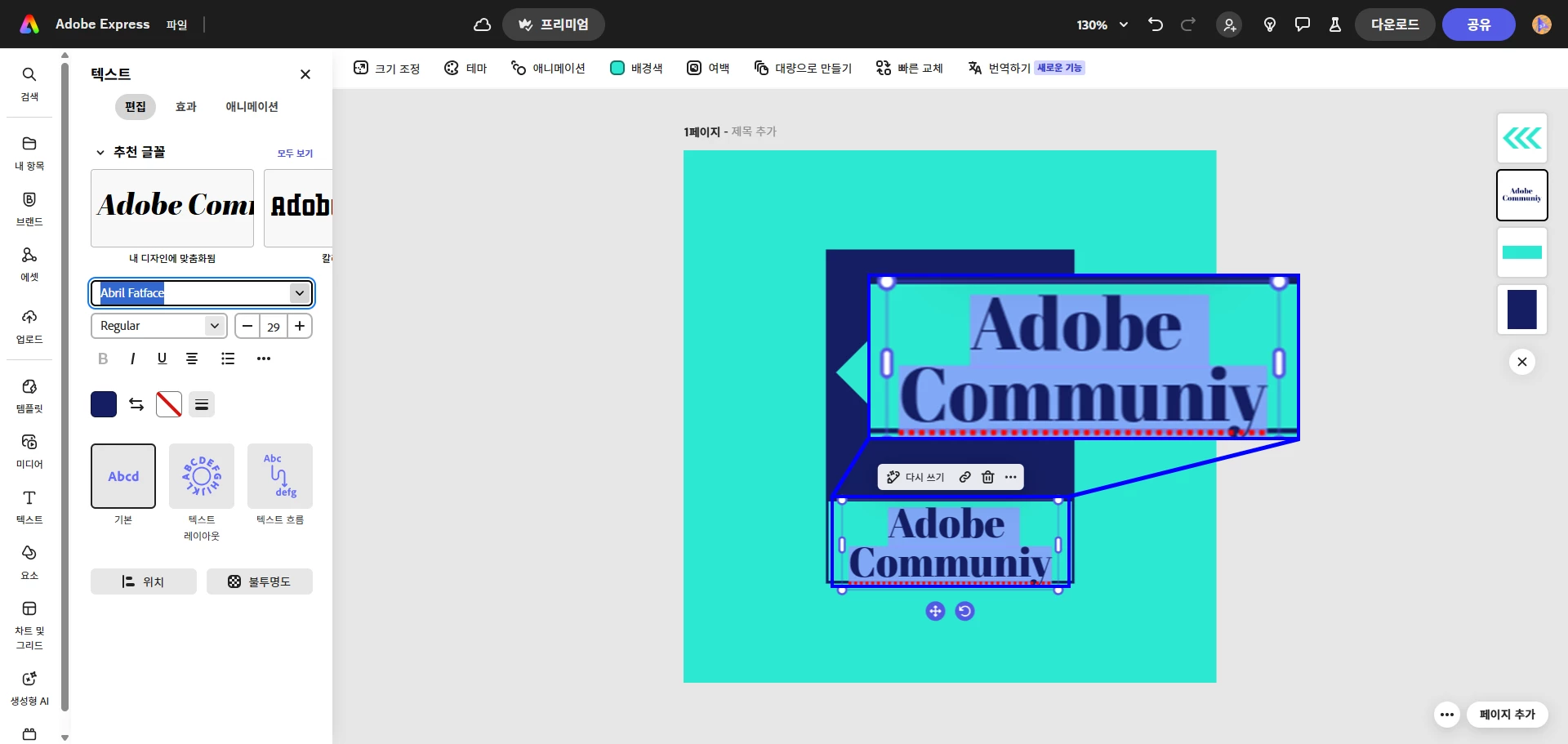Click the 공유 share button

click(x=1479, y=25)
